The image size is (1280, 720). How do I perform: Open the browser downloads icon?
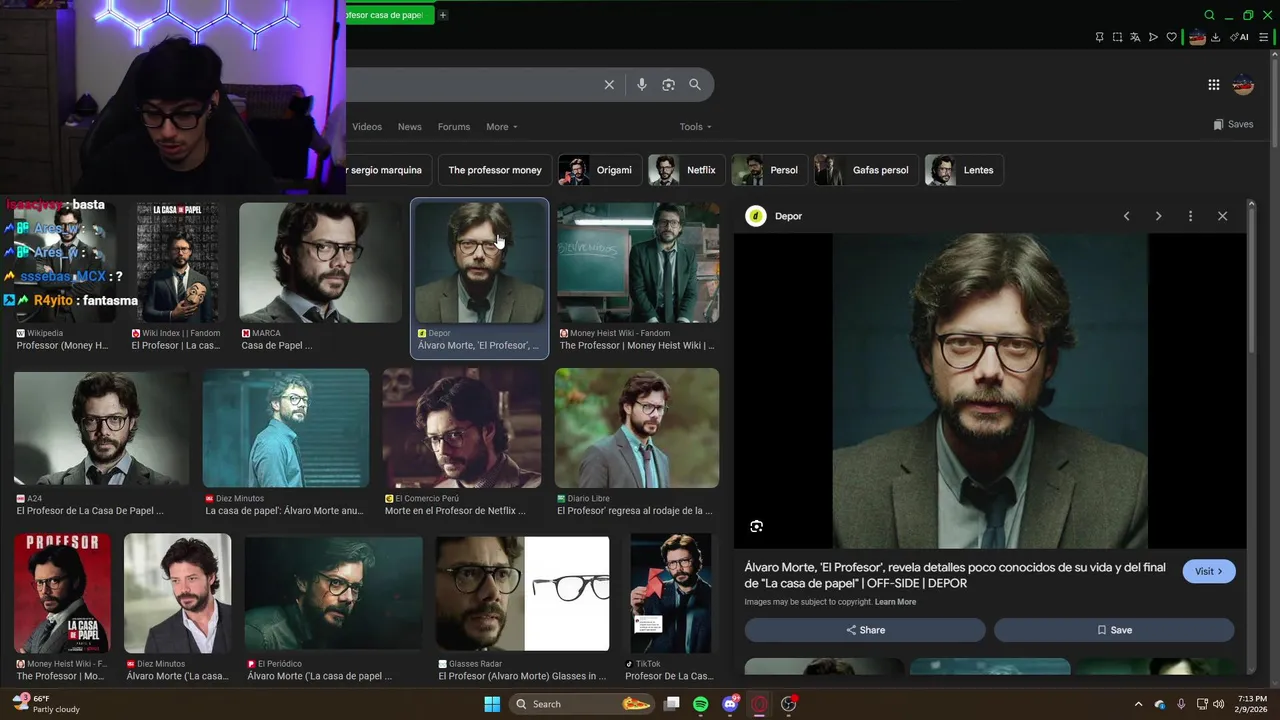click(1215, 37)
